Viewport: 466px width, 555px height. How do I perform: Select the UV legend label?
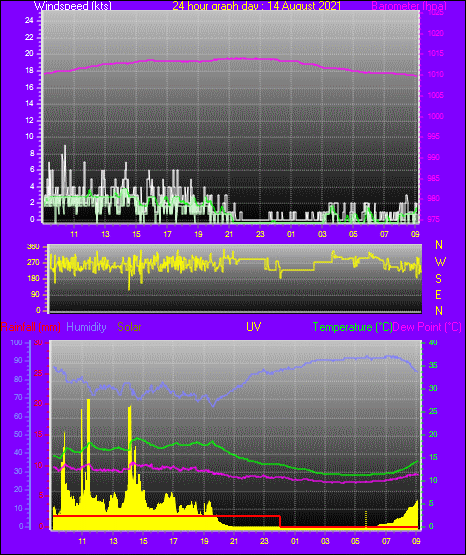(254, 327)
